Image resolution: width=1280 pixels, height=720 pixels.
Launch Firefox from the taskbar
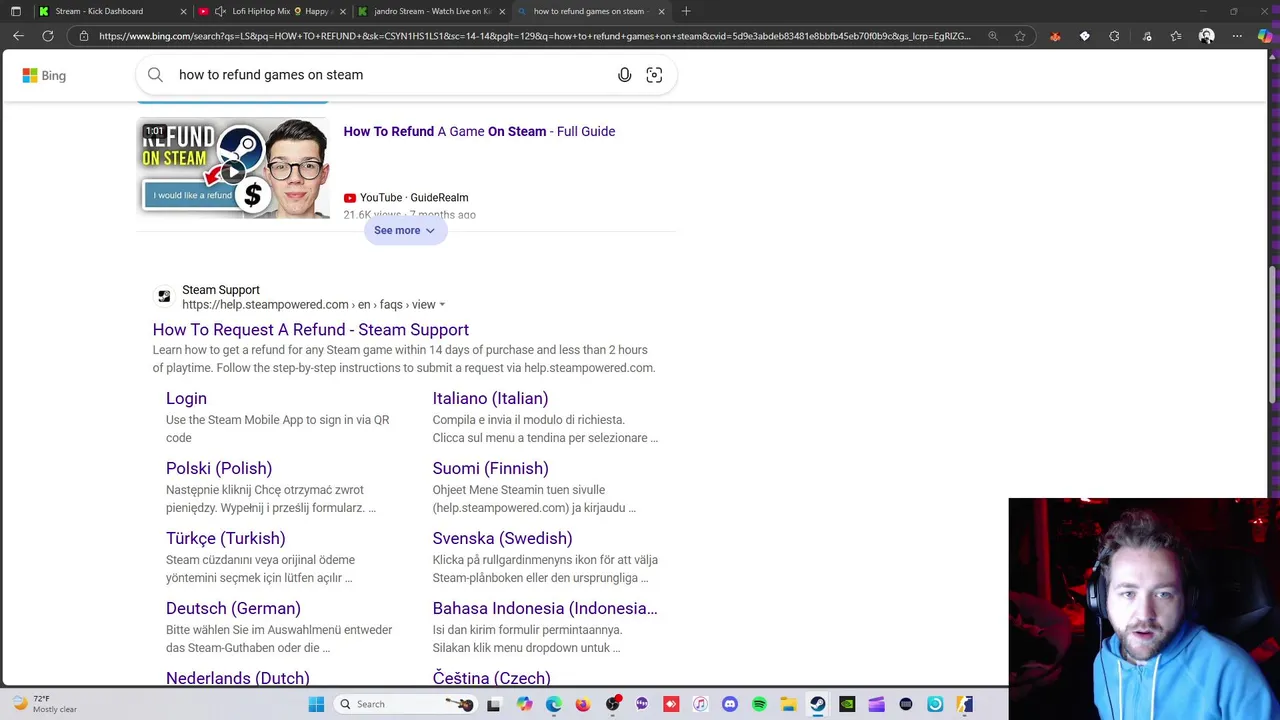coord(583,704)
